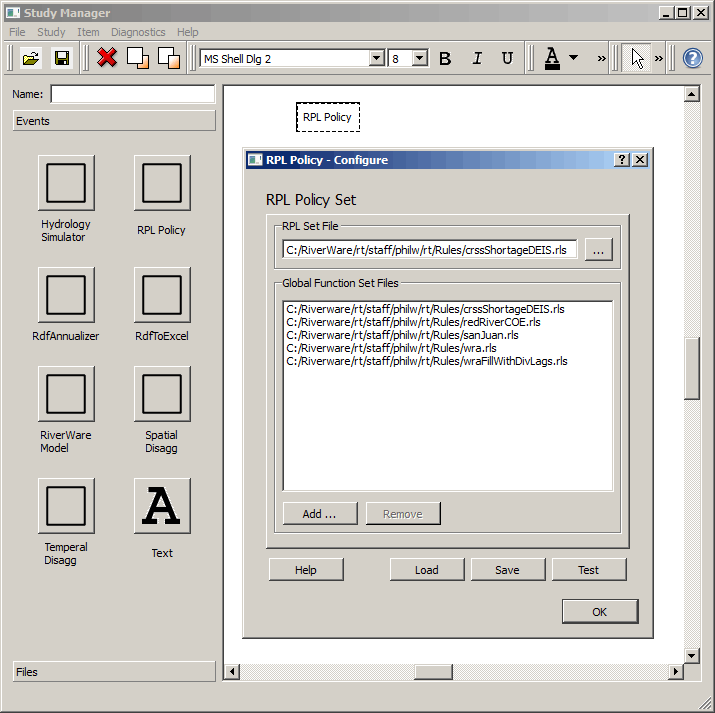
Task: Click the horizontal scrollbar thumb
Action: 433,671
